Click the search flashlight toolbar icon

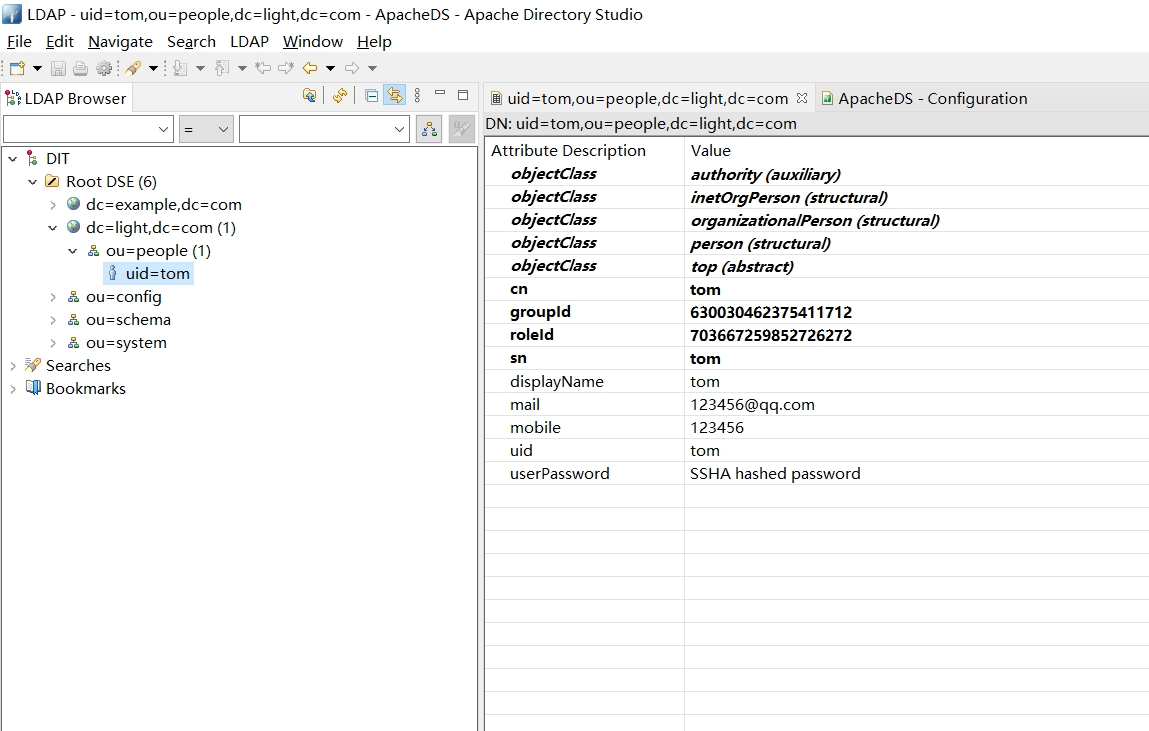(x=133, y=68)
